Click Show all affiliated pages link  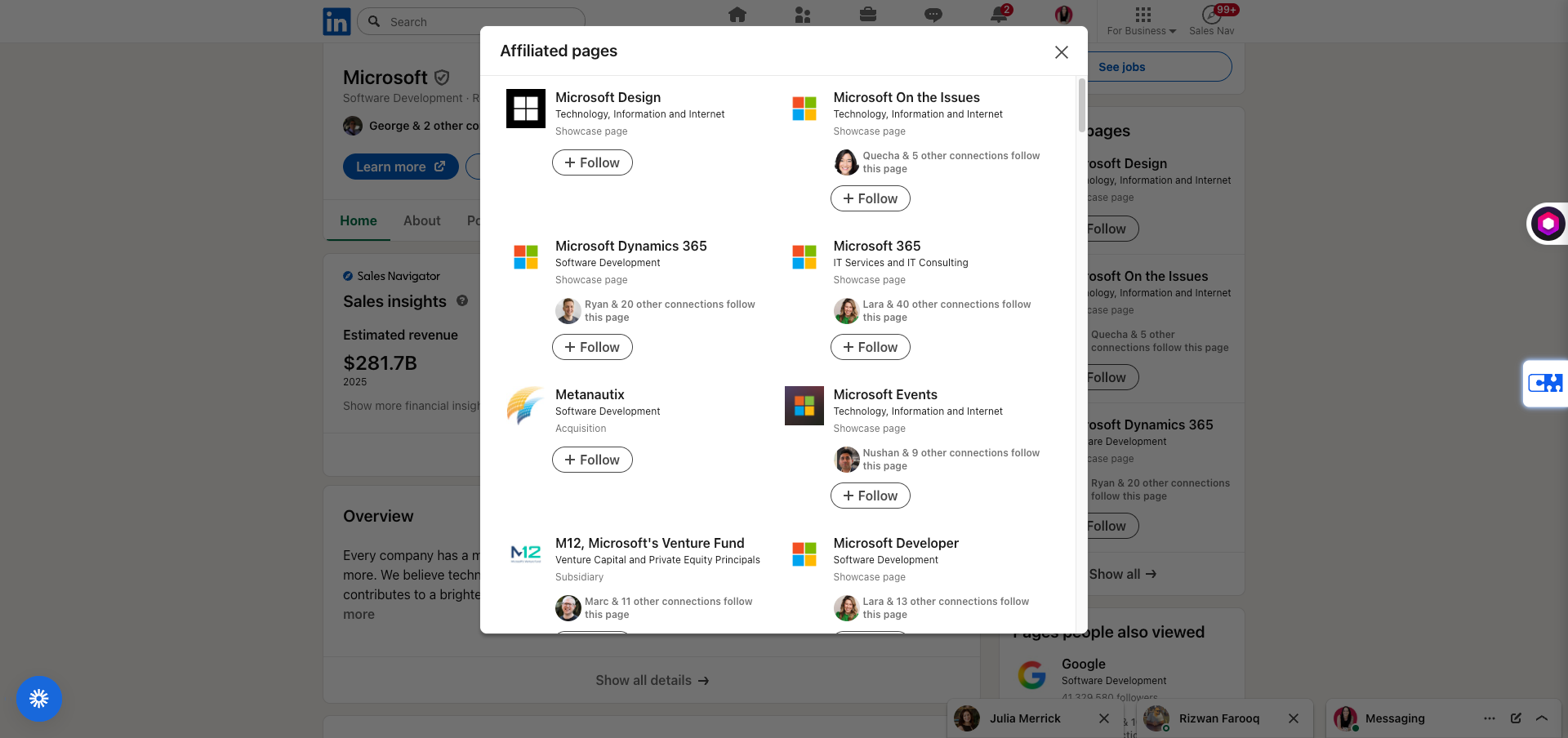tap(1122, 574)
